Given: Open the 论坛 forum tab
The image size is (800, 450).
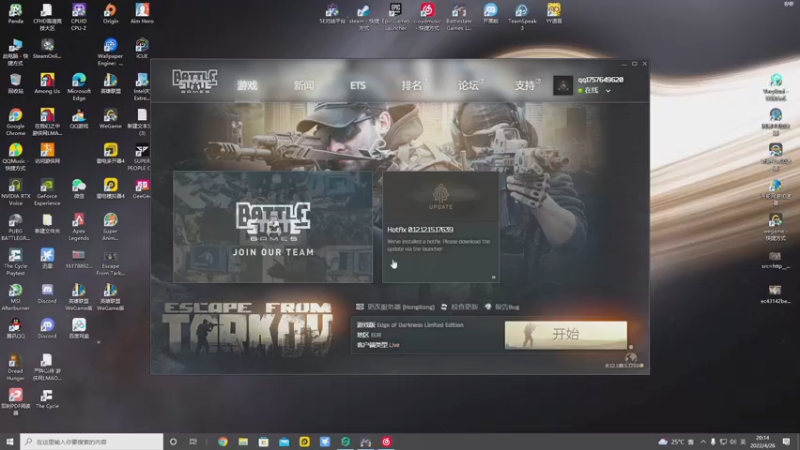Looking at the screenshot, I should pyautogui.click(x=468, y=85).
